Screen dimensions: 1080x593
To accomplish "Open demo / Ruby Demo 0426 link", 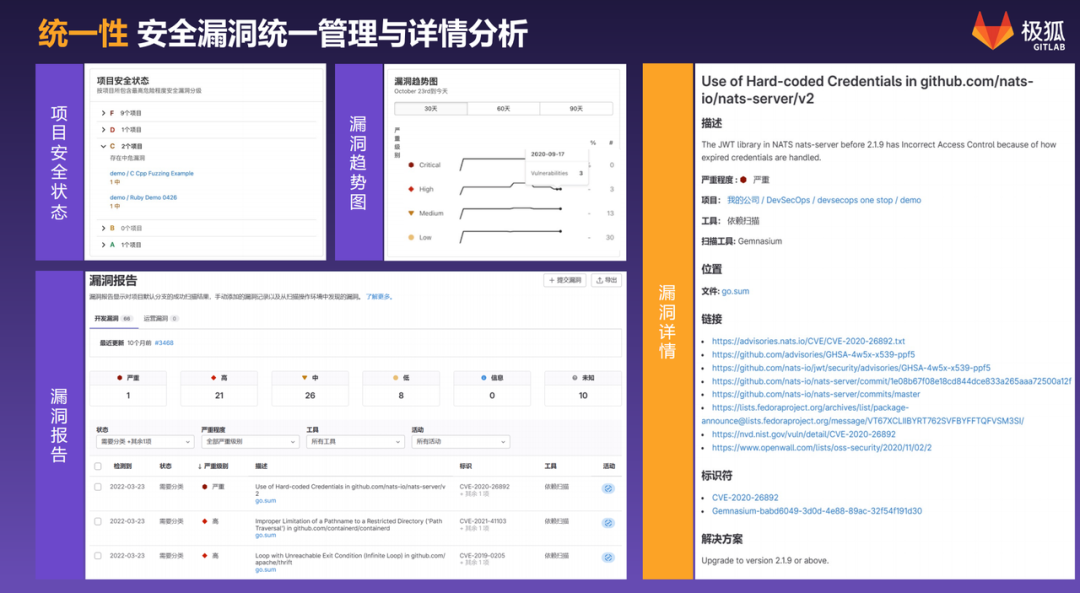I will tap(143, 198).
